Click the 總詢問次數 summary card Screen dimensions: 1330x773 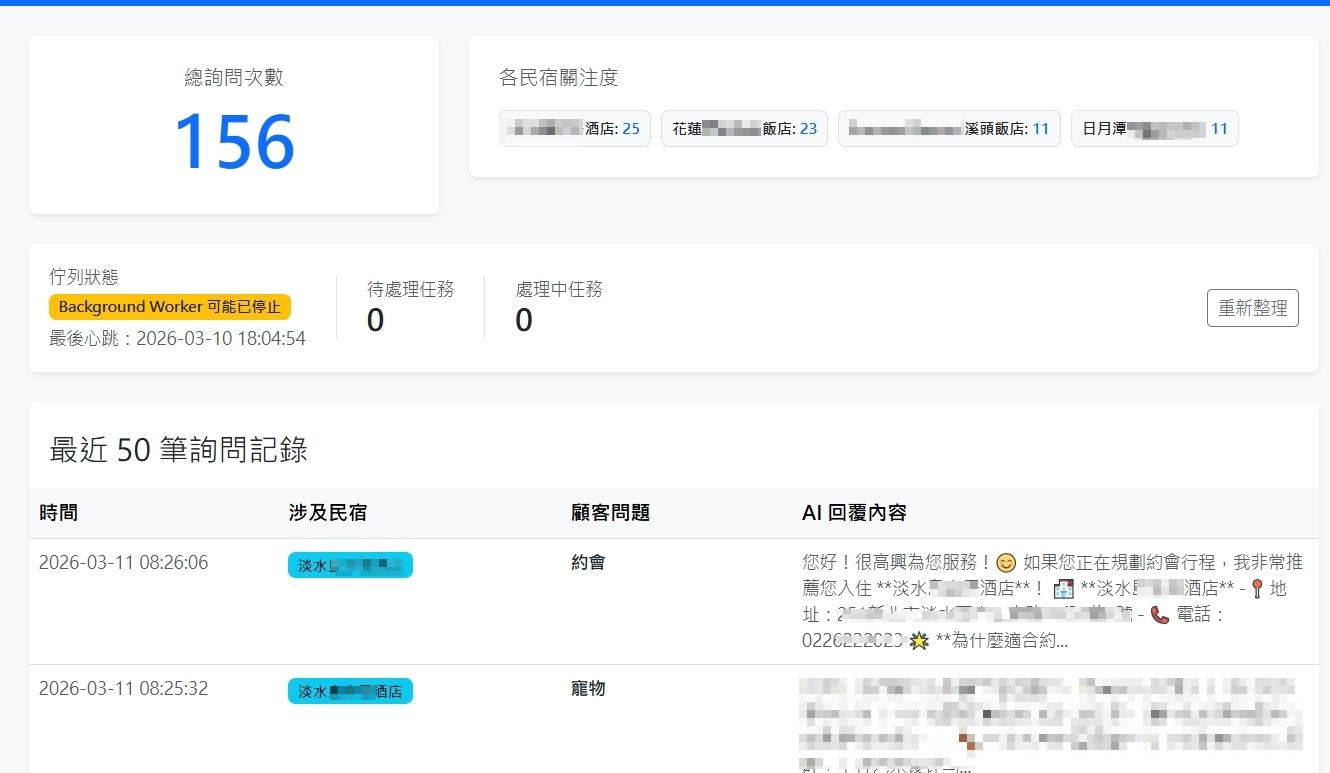click(x=233, y=123)
